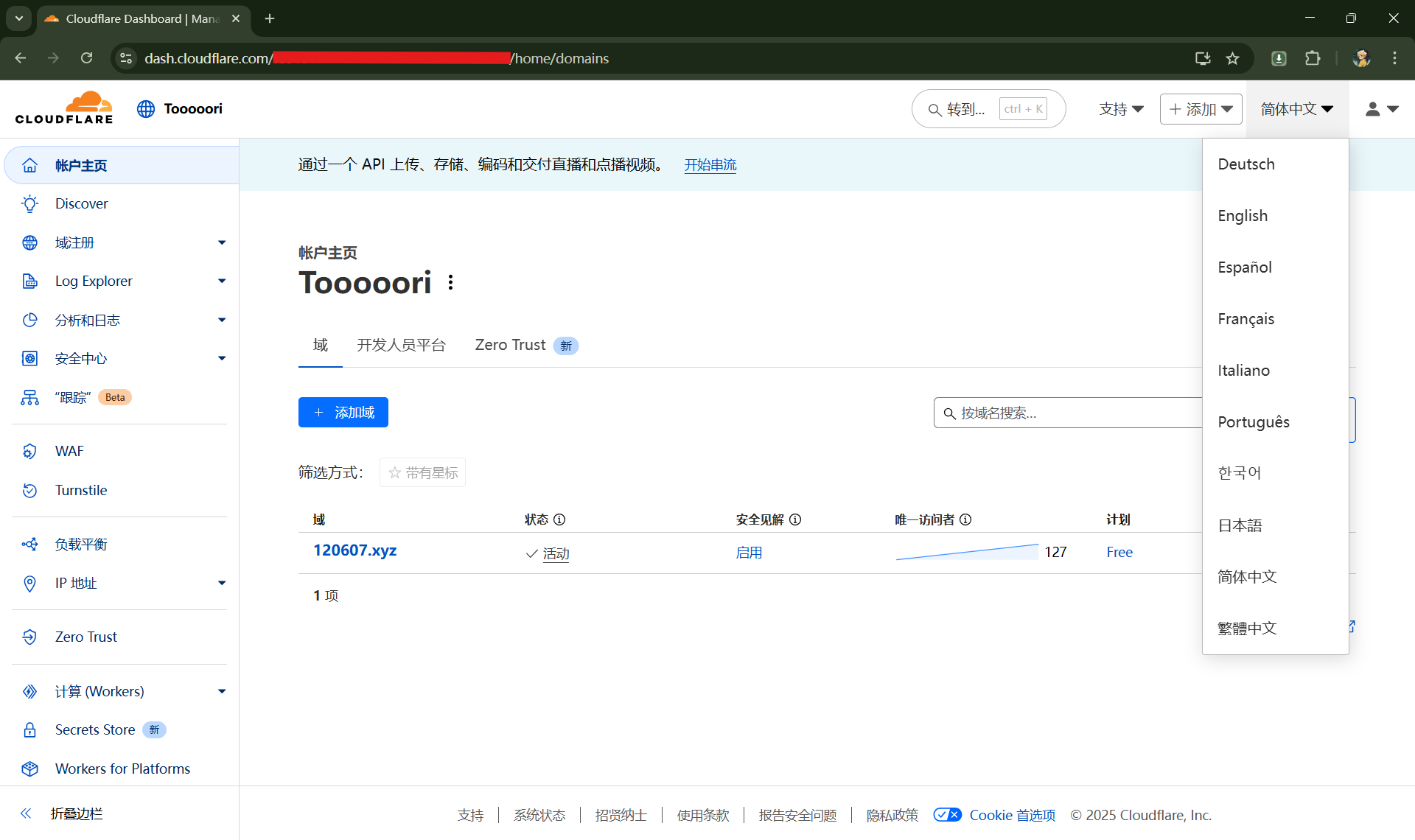Open Turnstile from sidebar icon
Image resolution: width=1415 pixels, height=840 pixels.
pyautogui.click(x=29, y=491)
